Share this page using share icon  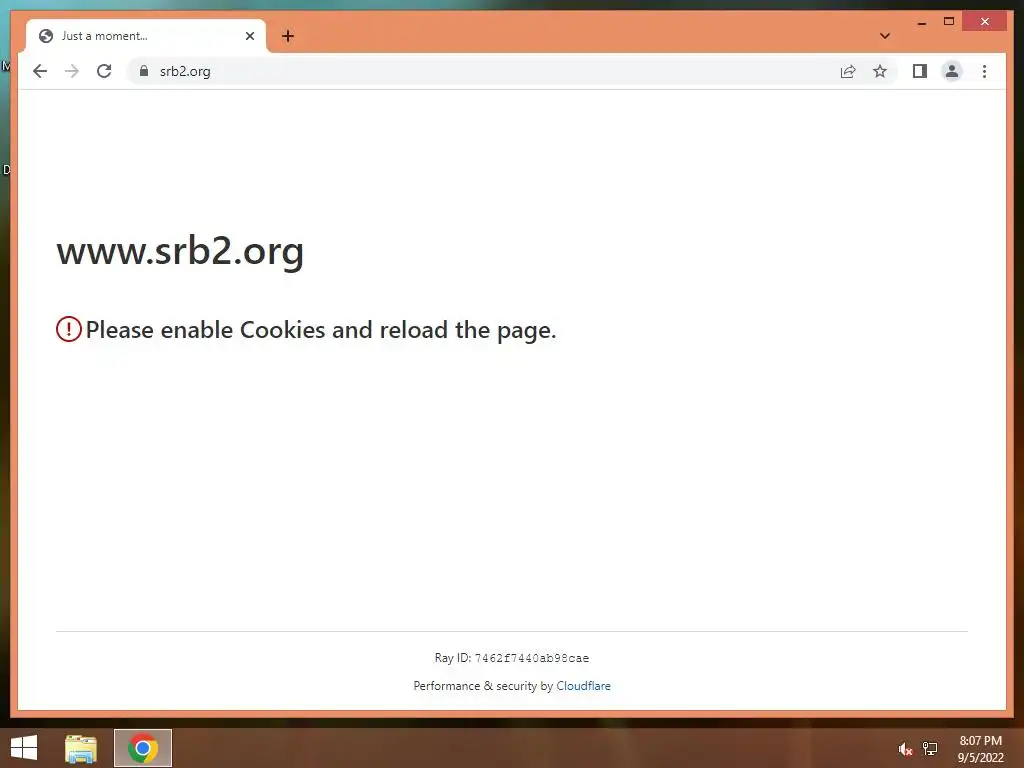tap(848, 71)
